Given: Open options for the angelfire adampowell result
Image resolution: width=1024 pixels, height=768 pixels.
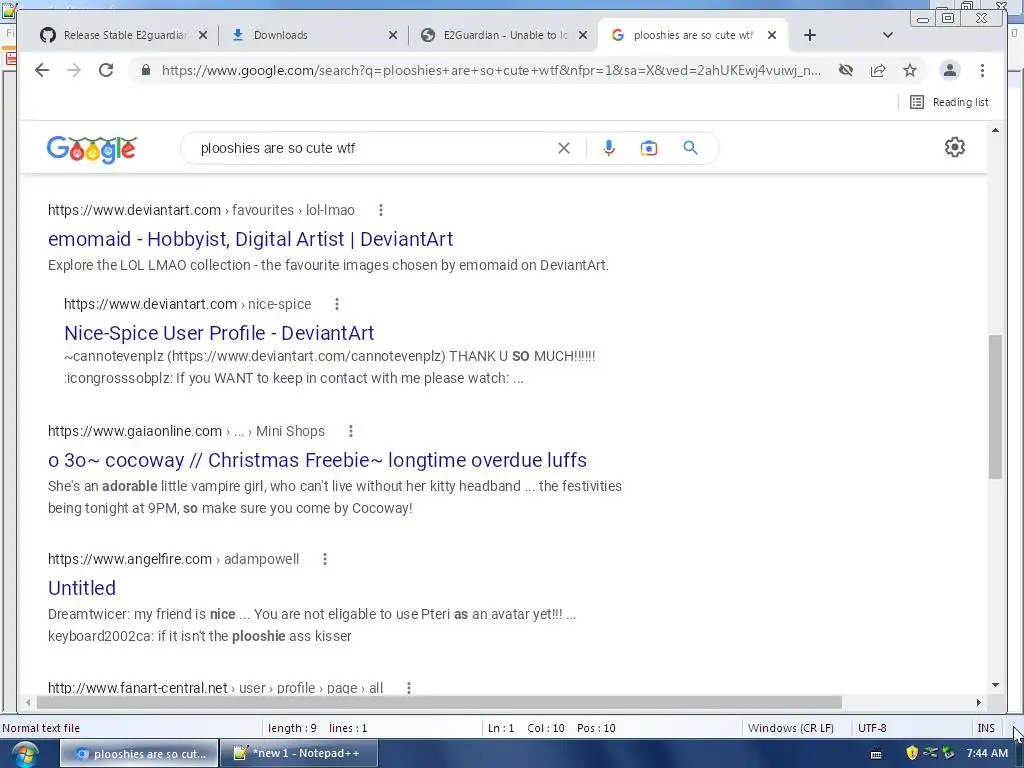Looking at the screenshot, I should (325, 559).
